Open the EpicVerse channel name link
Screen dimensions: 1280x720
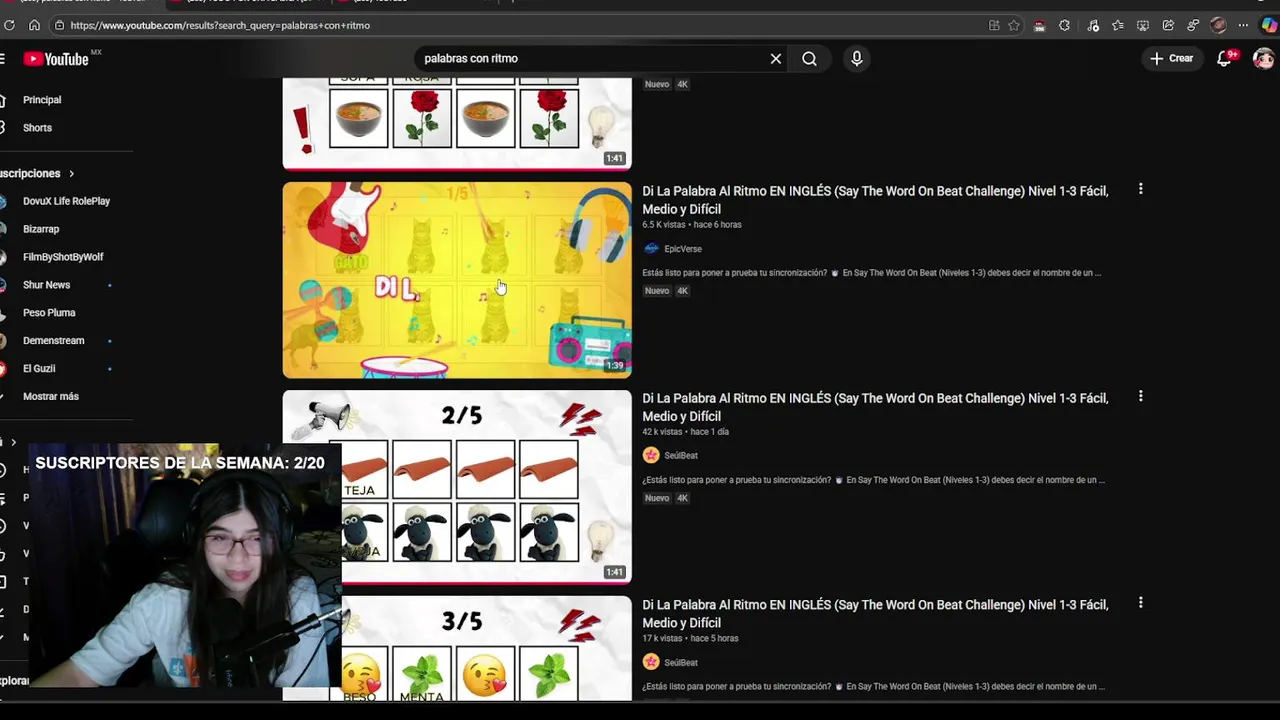pyautogui.click(x=683, y=249)
